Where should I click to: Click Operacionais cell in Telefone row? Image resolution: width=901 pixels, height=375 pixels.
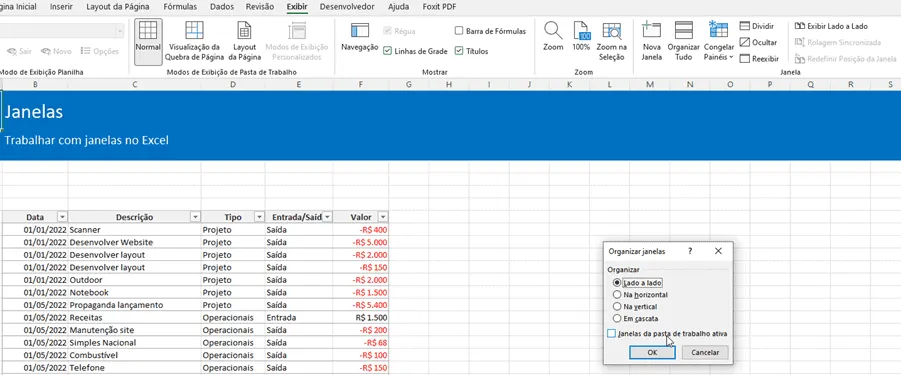(233, 368)
